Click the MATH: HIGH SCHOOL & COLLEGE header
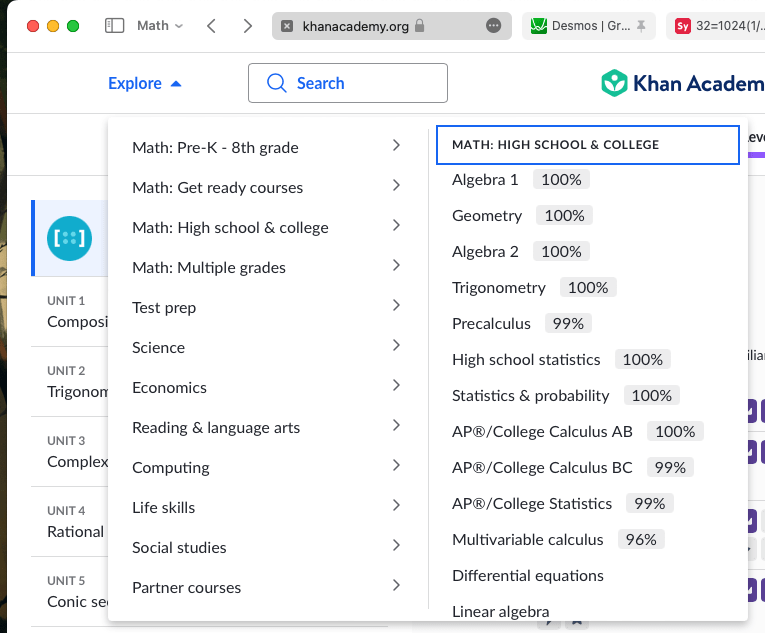 pos(588,145)
